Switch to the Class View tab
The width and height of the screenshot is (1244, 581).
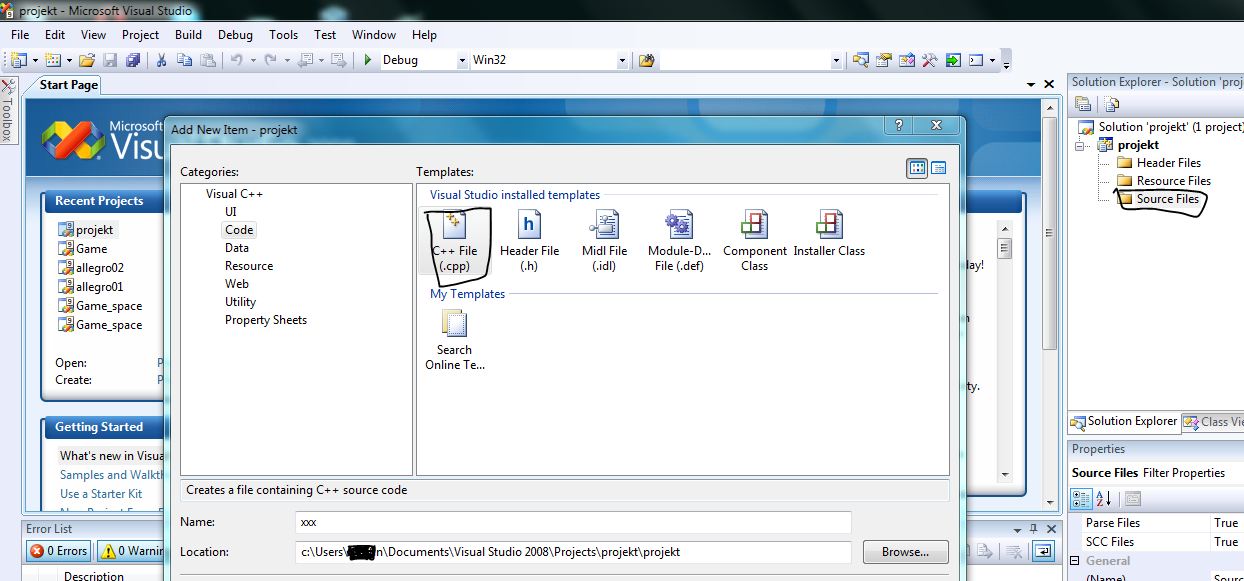click(1213, 422)
